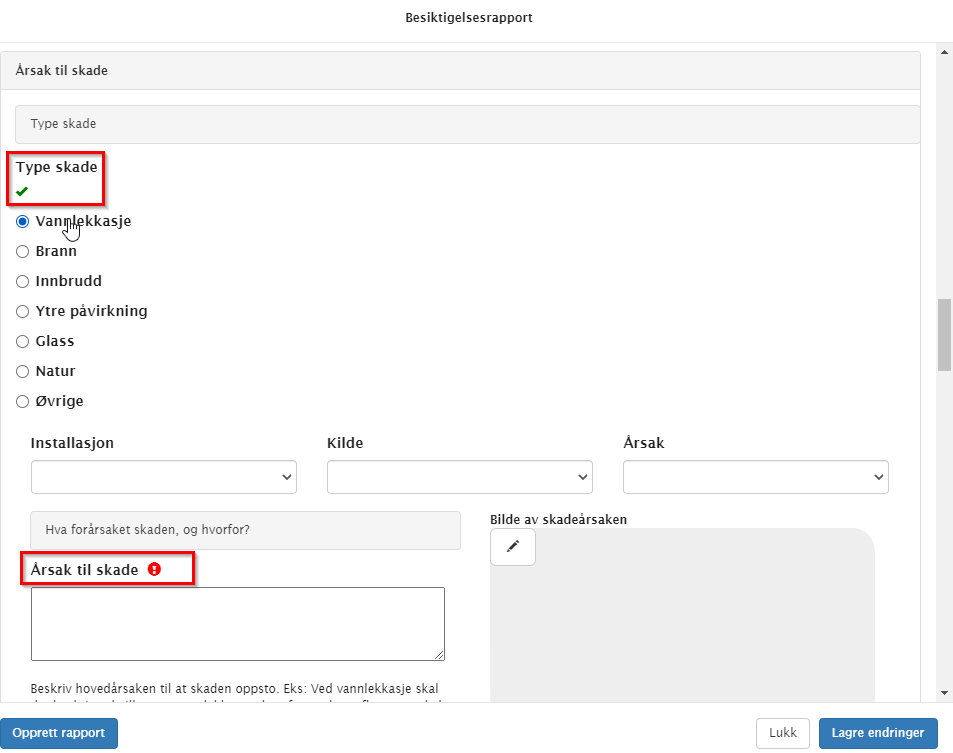This screenshot has height=753, width=953.
Task: Expand the Kilde dropdown list
Action: [459, 477]
